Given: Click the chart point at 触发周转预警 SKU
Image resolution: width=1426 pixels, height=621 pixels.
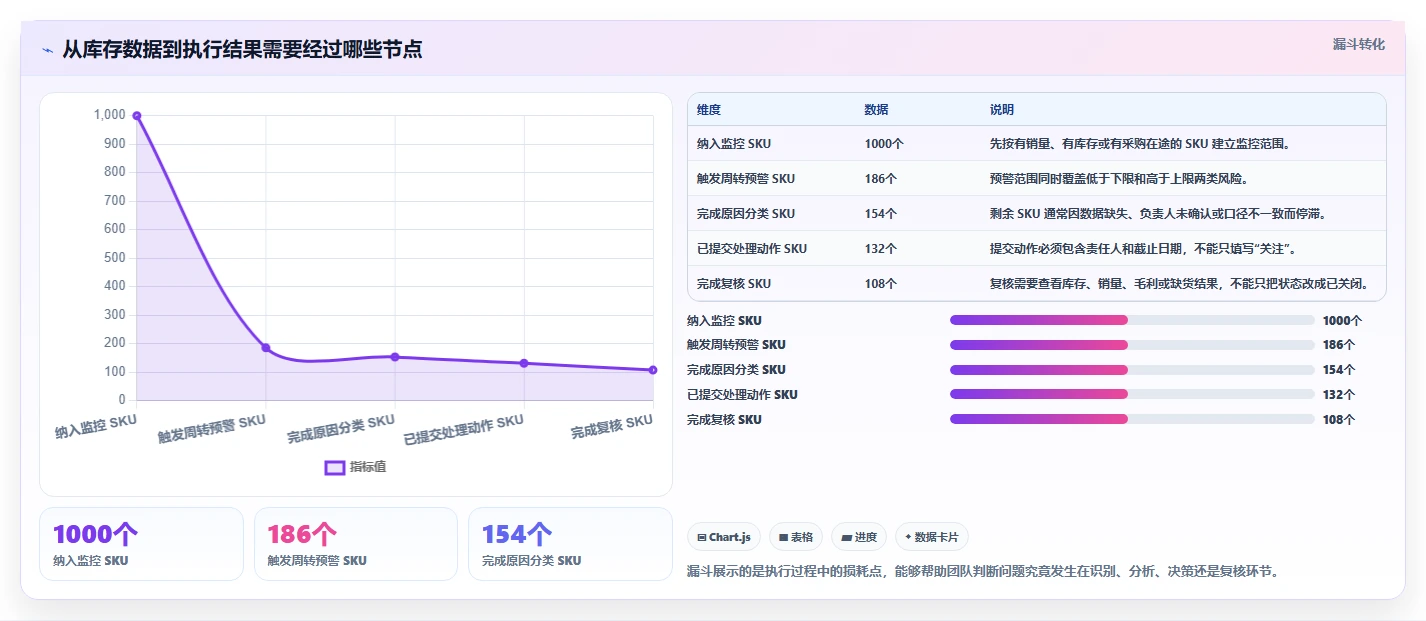Looking at the screenshot, I should coord(266,348).
